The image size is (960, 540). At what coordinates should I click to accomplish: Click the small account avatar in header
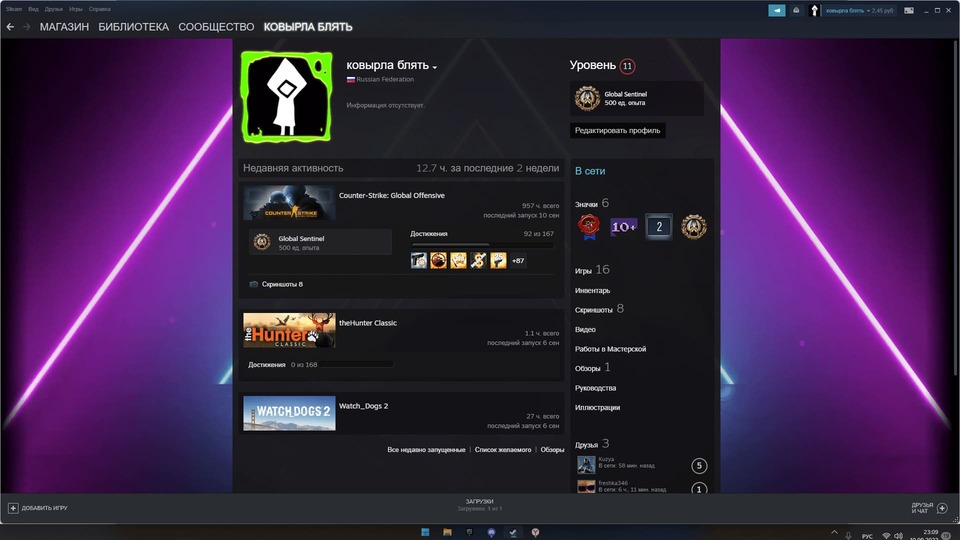[x=814, y=10]
